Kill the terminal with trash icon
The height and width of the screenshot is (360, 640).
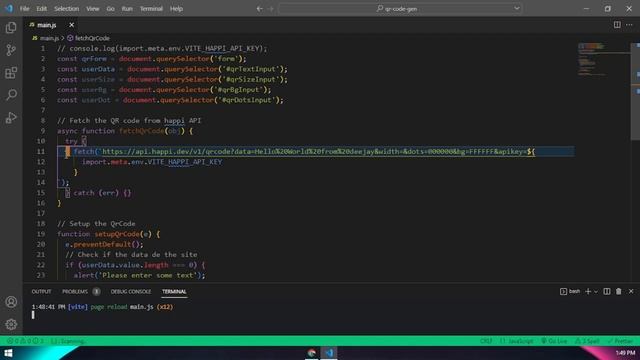point(619,291)
